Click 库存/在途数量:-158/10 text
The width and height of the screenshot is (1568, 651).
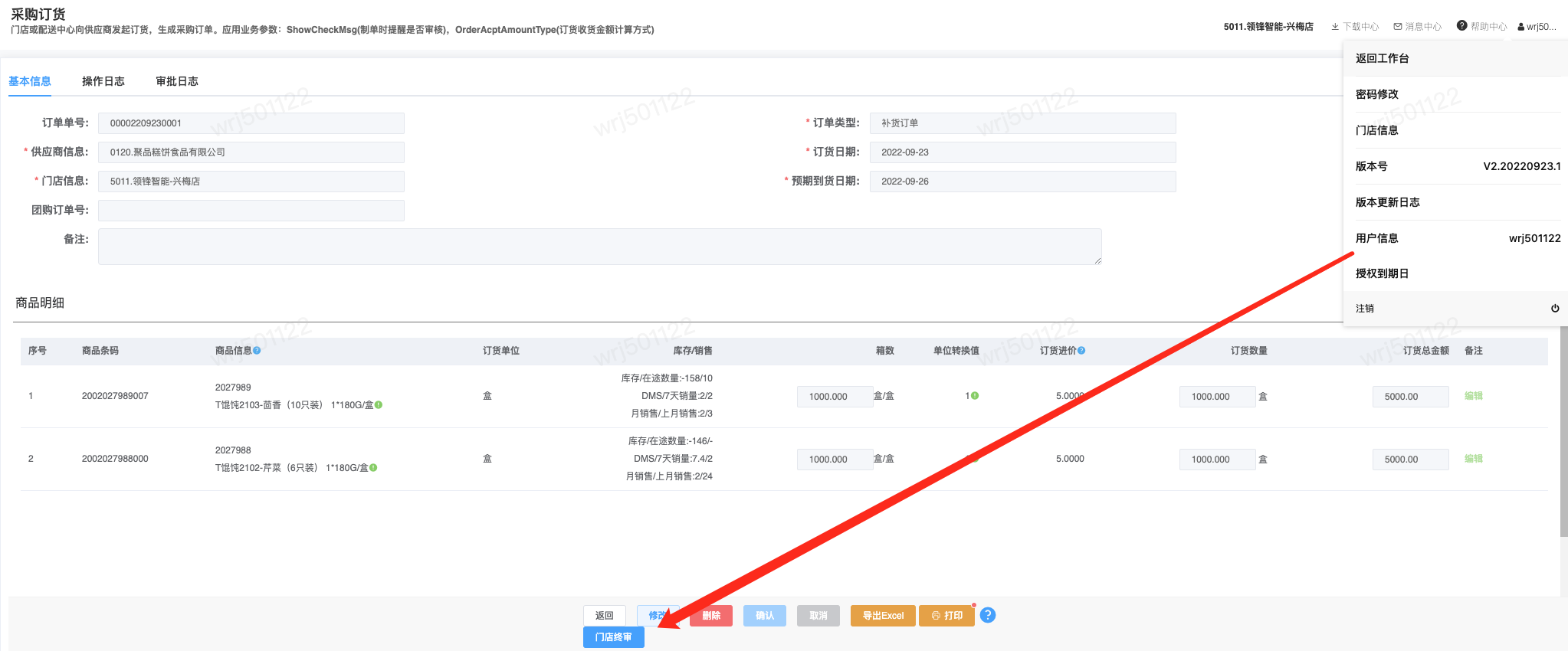click(667, 378)
